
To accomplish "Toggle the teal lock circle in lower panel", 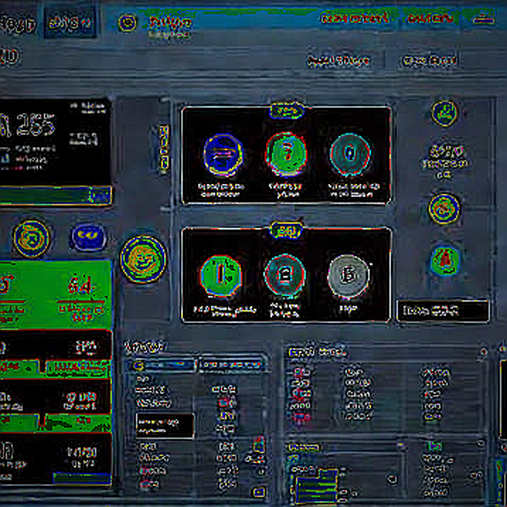I will (285, 275).
